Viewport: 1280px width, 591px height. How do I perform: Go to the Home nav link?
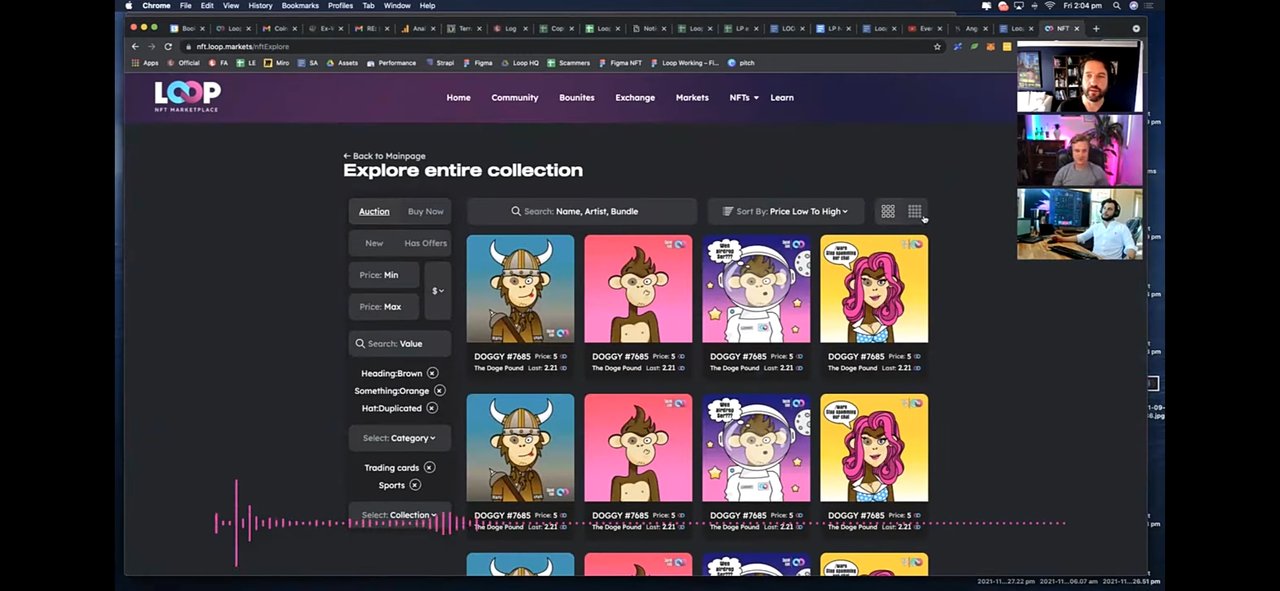coord(458,98)
